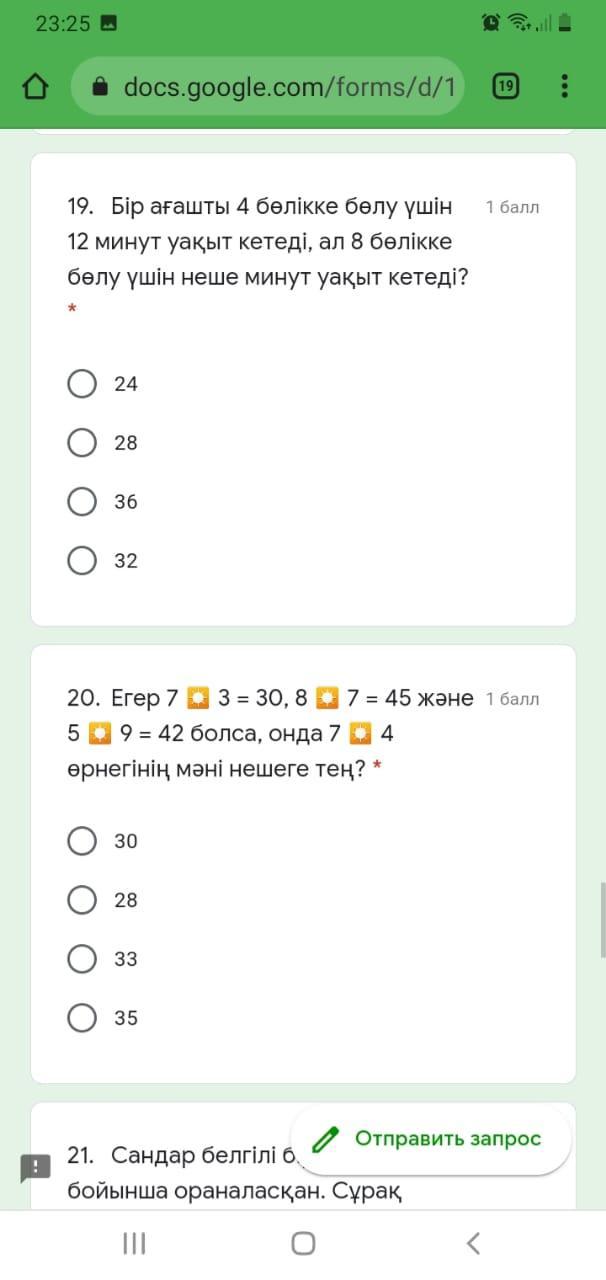606x1280 pixels.
Task: Select answer 32 for question 19
Action: click(x=82, y=561)
